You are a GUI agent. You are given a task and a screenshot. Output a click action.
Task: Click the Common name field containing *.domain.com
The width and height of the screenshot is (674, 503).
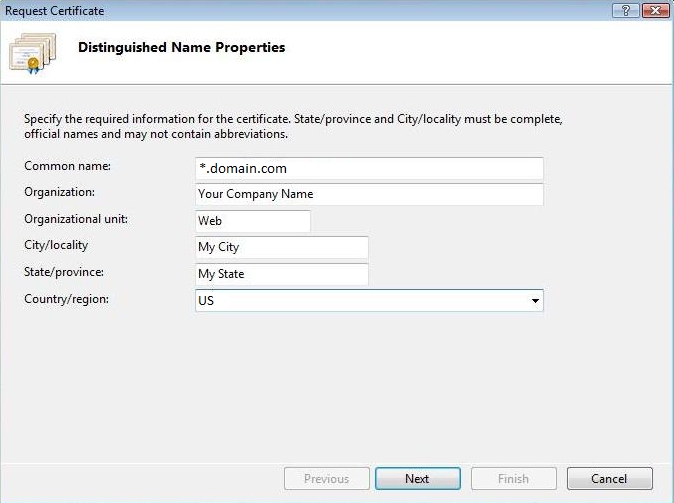(x=369, y=168)
